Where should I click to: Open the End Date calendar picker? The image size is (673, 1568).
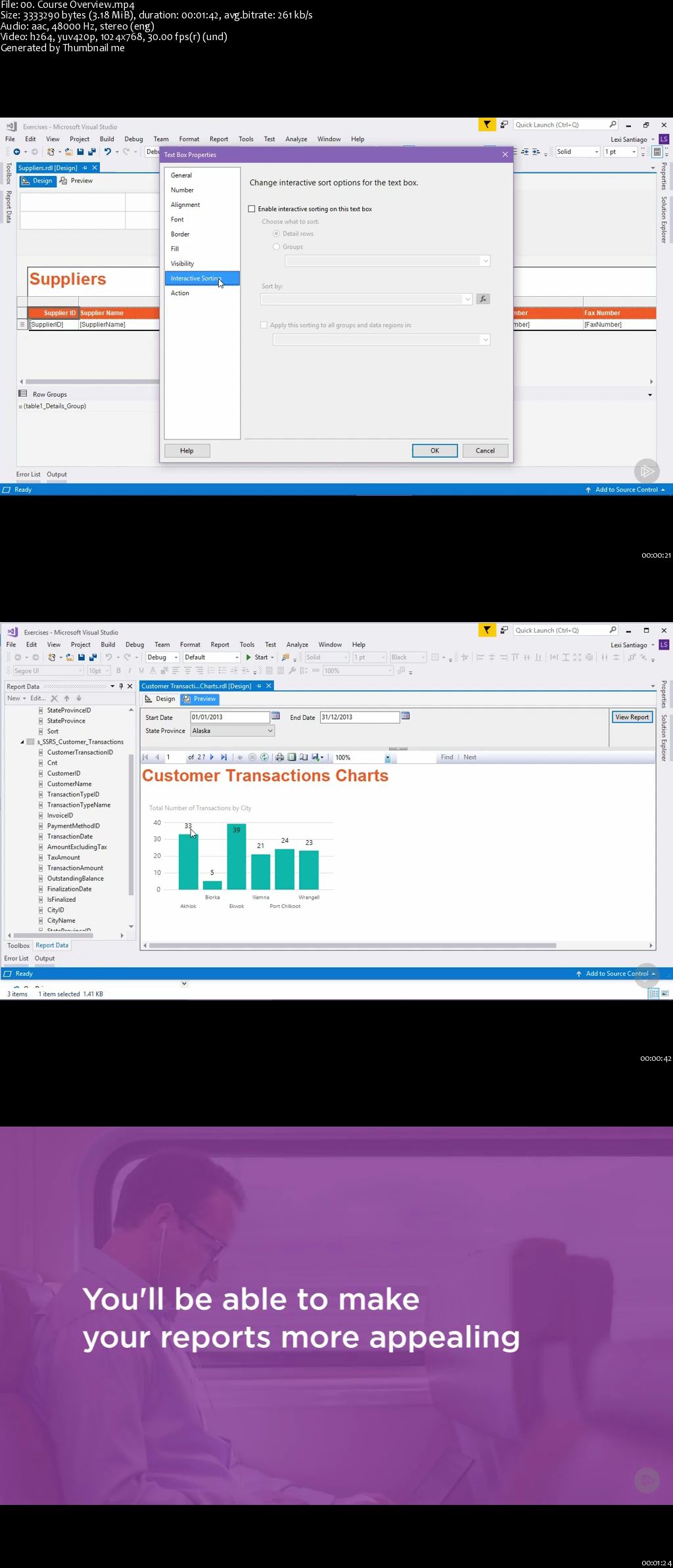(406, 715)
